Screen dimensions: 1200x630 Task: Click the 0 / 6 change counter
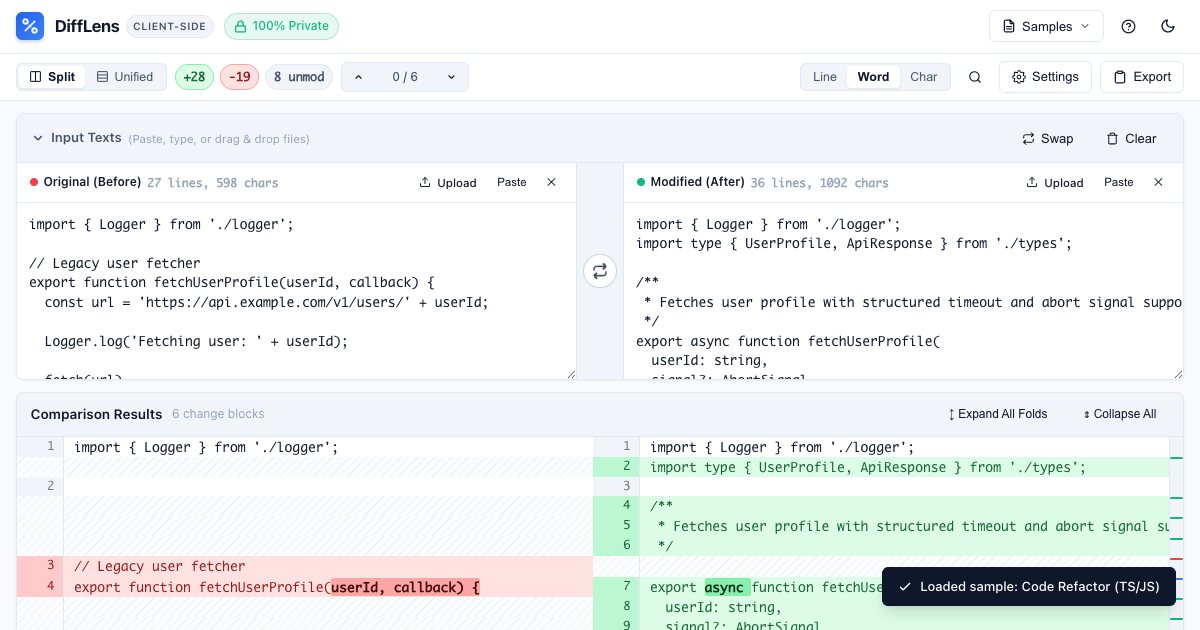coord(405,77)
